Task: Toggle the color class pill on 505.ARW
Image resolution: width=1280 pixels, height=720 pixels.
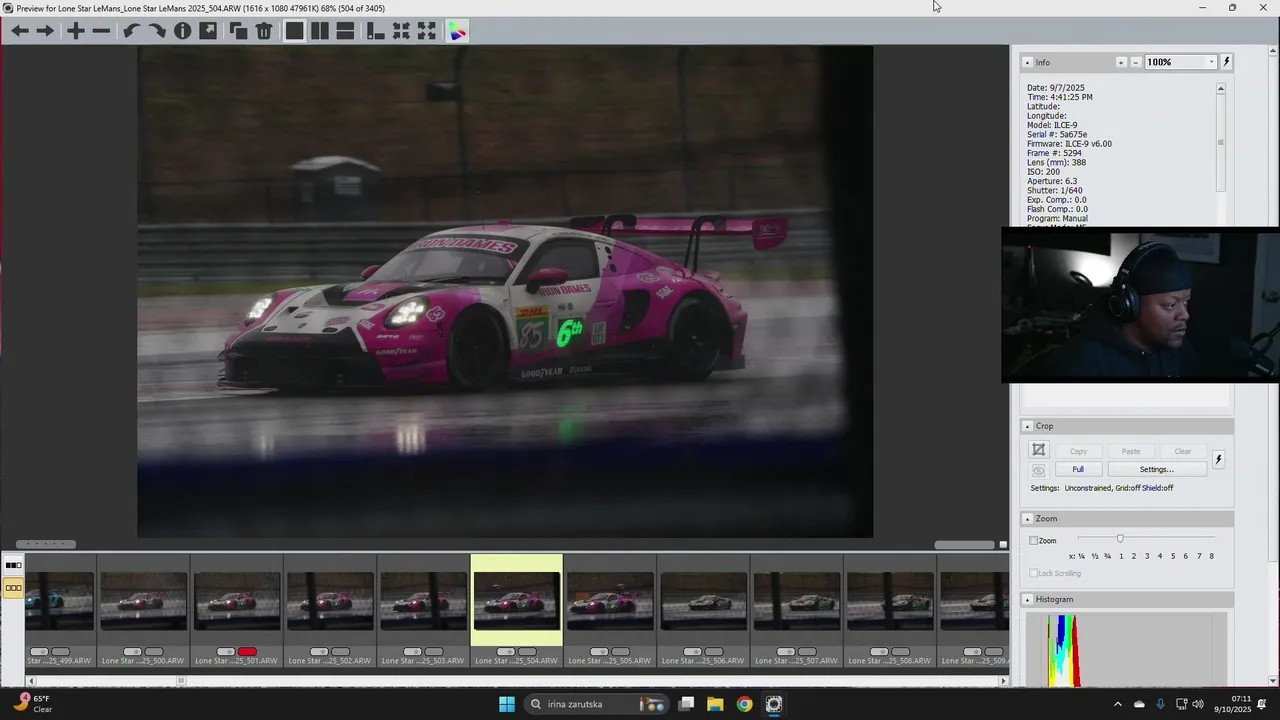Action: coord(620,652)
